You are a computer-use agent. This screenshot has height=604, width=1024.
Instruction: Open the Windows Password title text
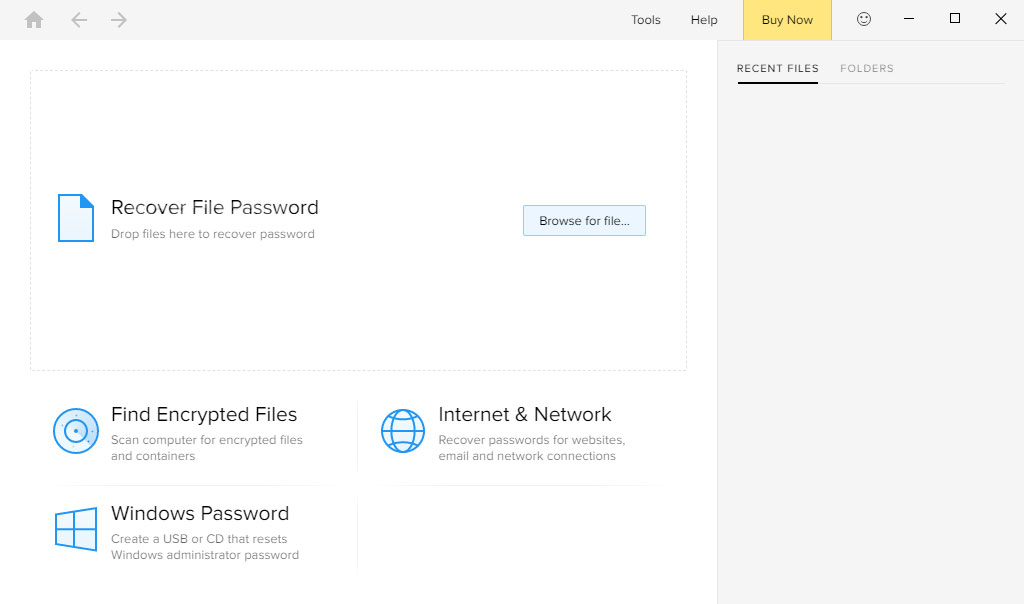[x=200, y=513]
